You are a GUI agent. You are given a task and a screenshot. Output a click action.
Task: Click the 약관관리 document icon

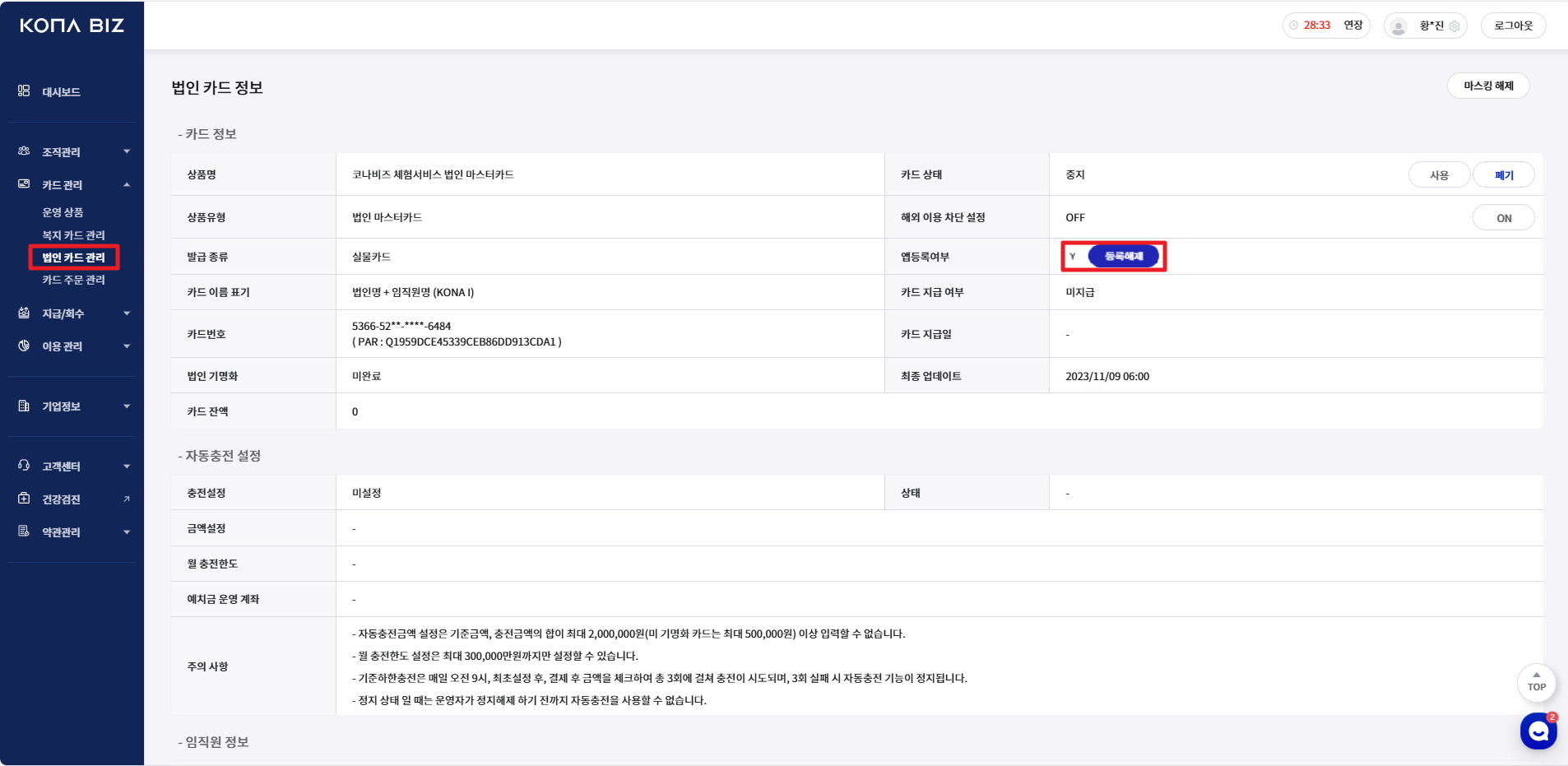pyautogui.click(x=24, y=532)
